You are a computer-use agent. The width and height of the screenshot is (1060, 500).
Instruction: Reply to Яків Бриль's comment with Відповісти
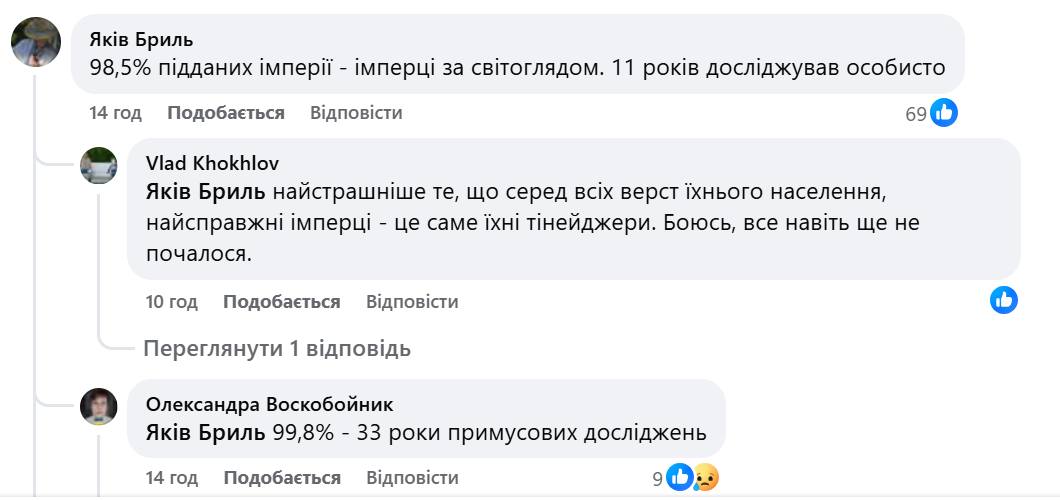[356, 113]
